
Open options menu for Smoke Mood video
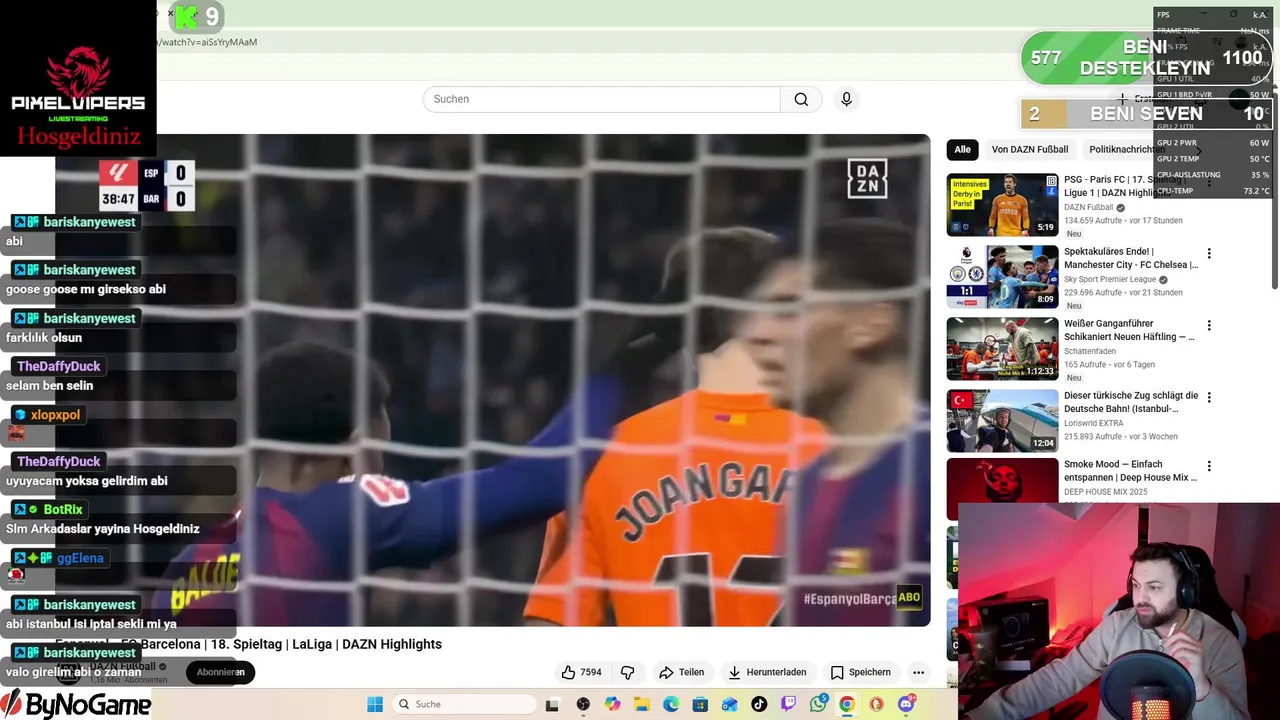[x=1209, y=466]
